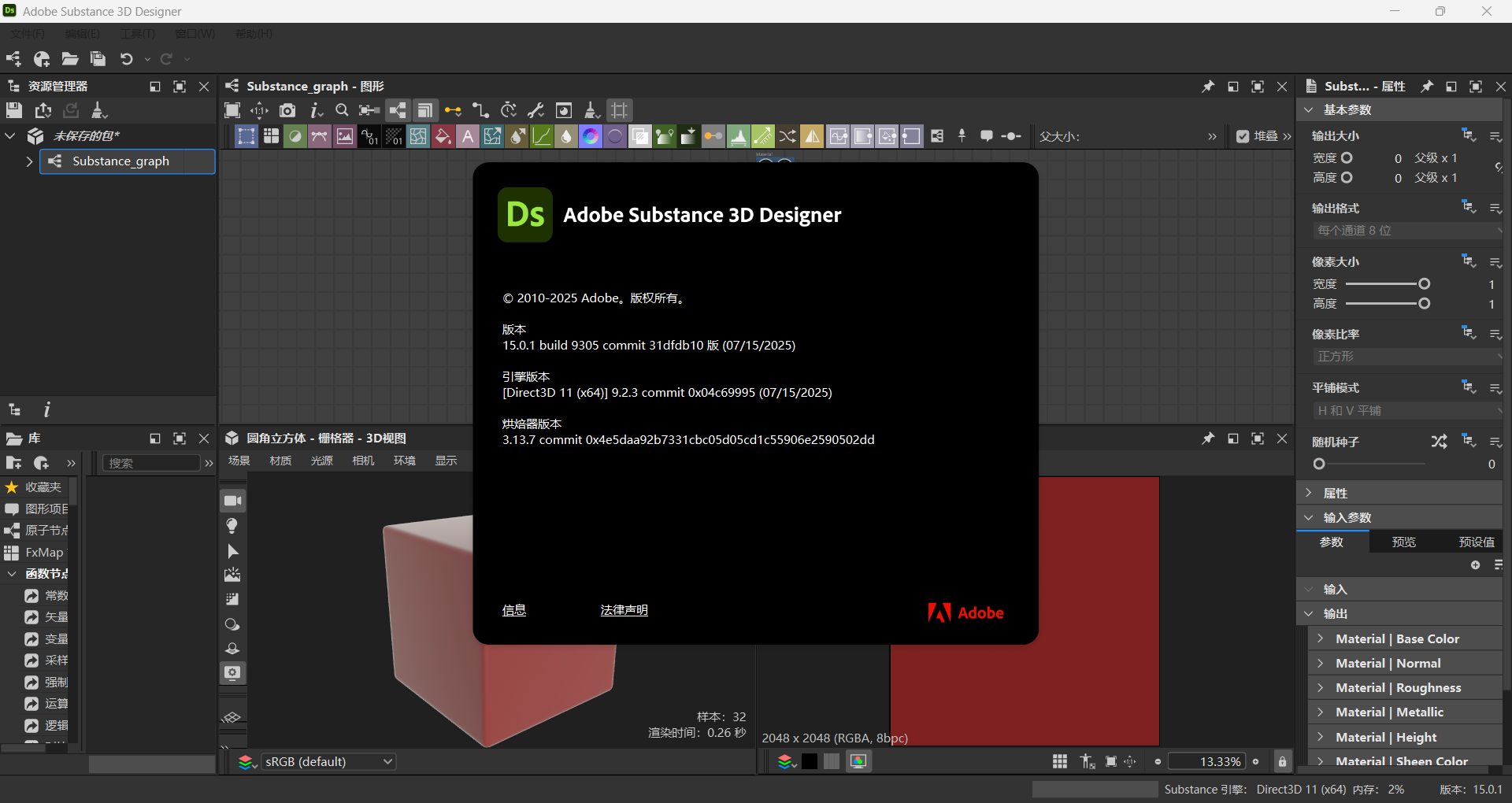1512x803 pixels.
Task: Add a Bitmap node icon
Action: pos(345,137)
